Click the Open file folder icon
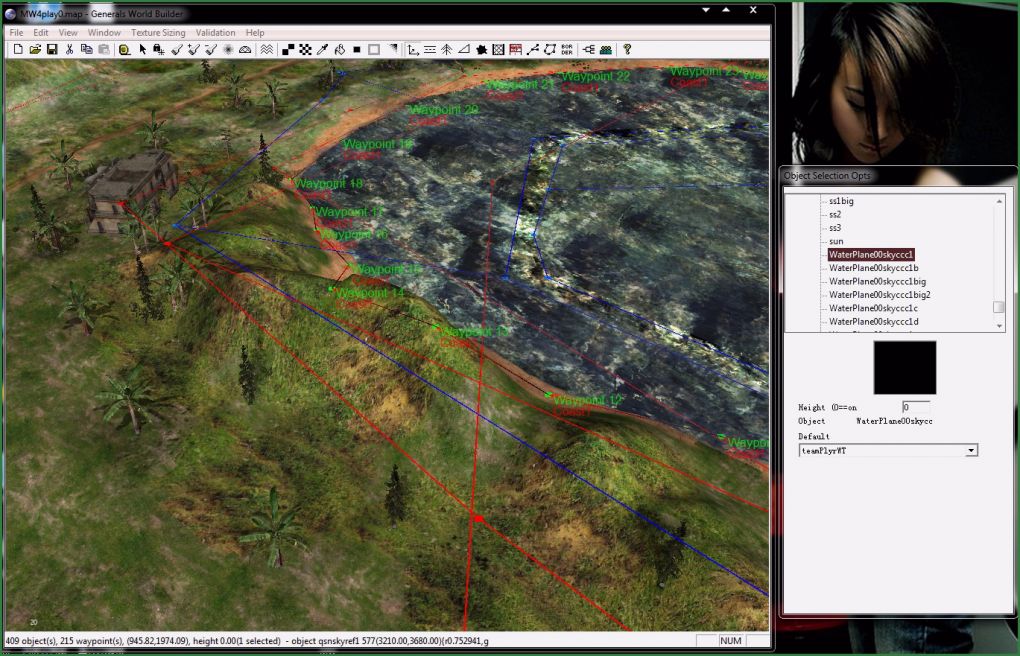1020x656 pixels. (34, 49)
